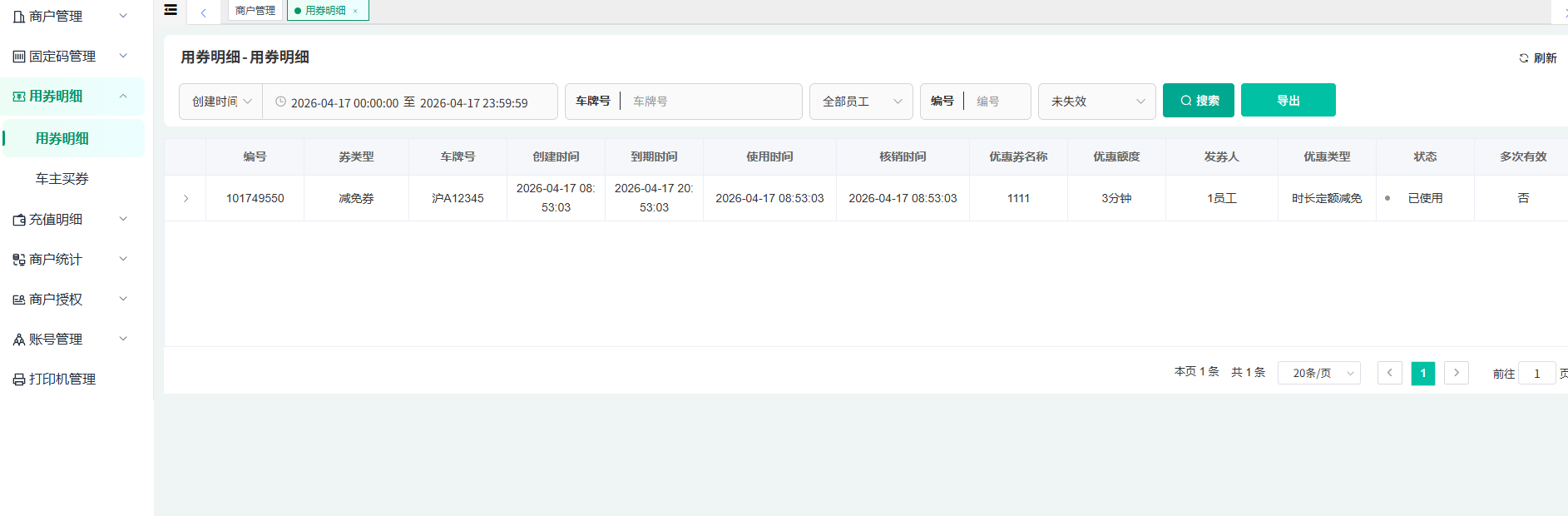
Task: Open the 账号管理 sidebar menu
Action: [x=72, y=340]
